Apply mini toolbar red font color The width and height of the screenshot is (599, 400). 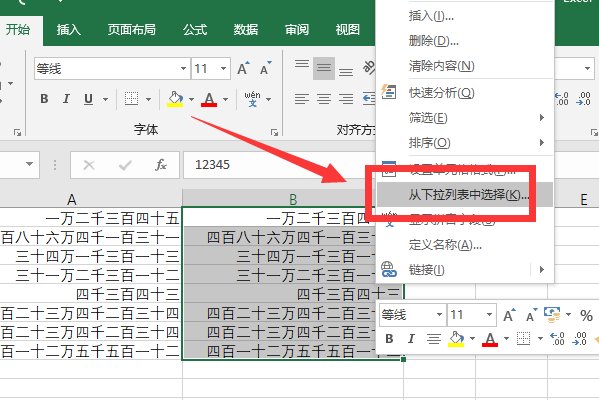(x=490, y=339)
